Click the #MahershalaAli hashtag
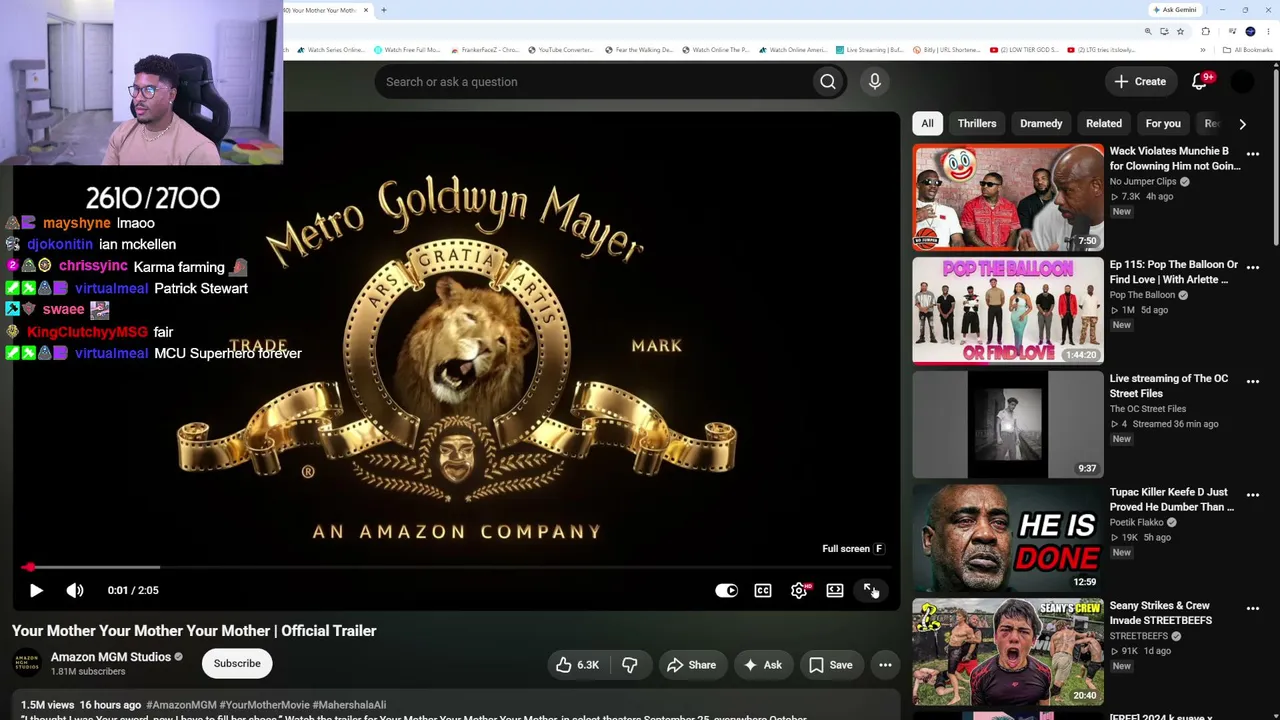The width and height of the screenshot is (1280, 720). pyautogui.click(x=349, y=705)
